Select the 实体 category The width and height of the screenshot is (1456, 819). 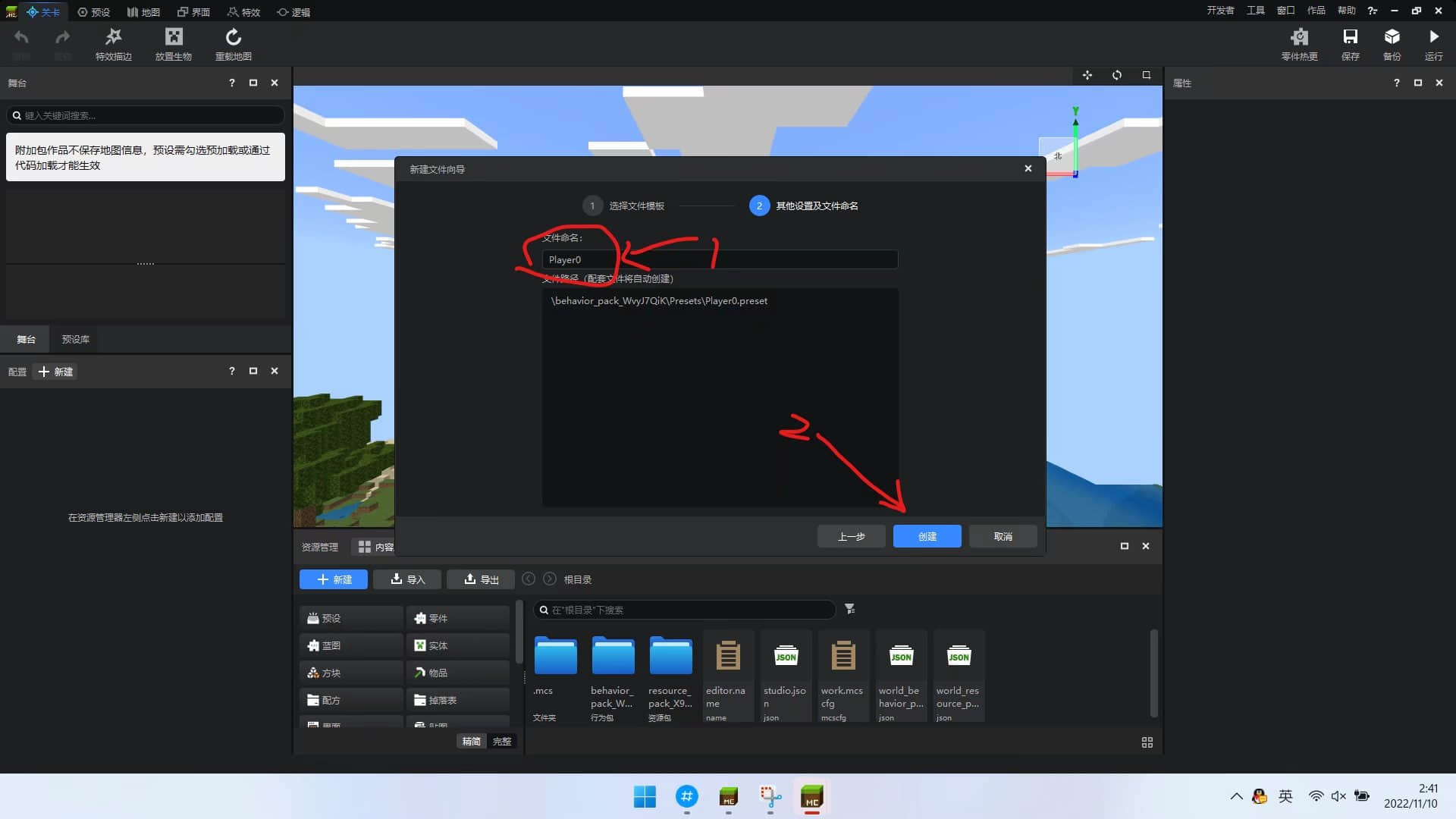(x=458, y=645)
